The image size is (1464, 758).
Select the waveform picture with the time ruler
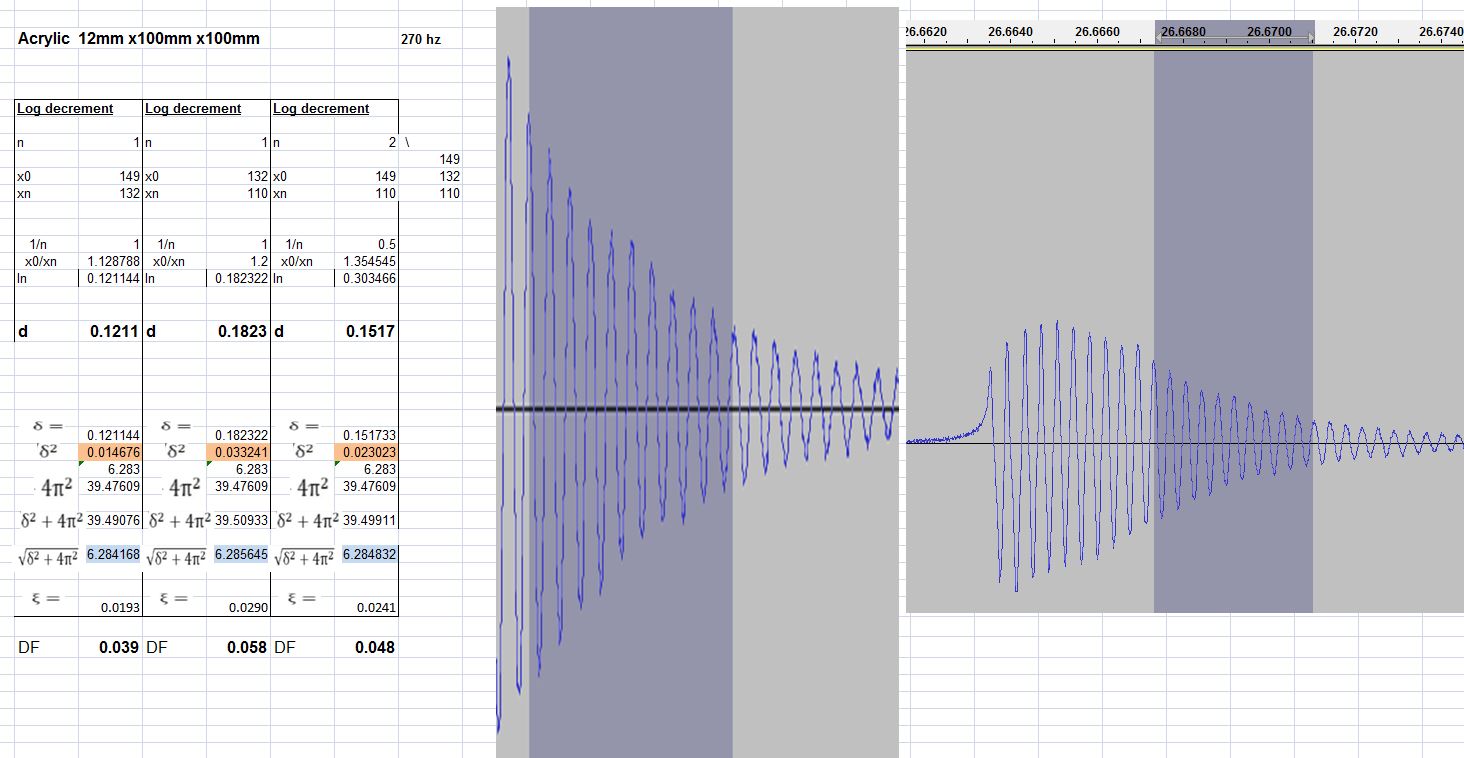click(1185, 316)
